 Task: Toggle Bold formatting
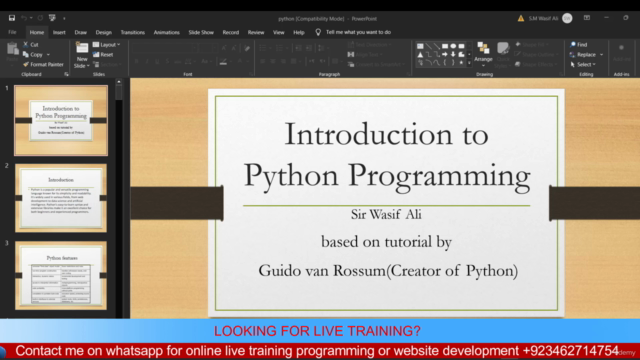137,61
